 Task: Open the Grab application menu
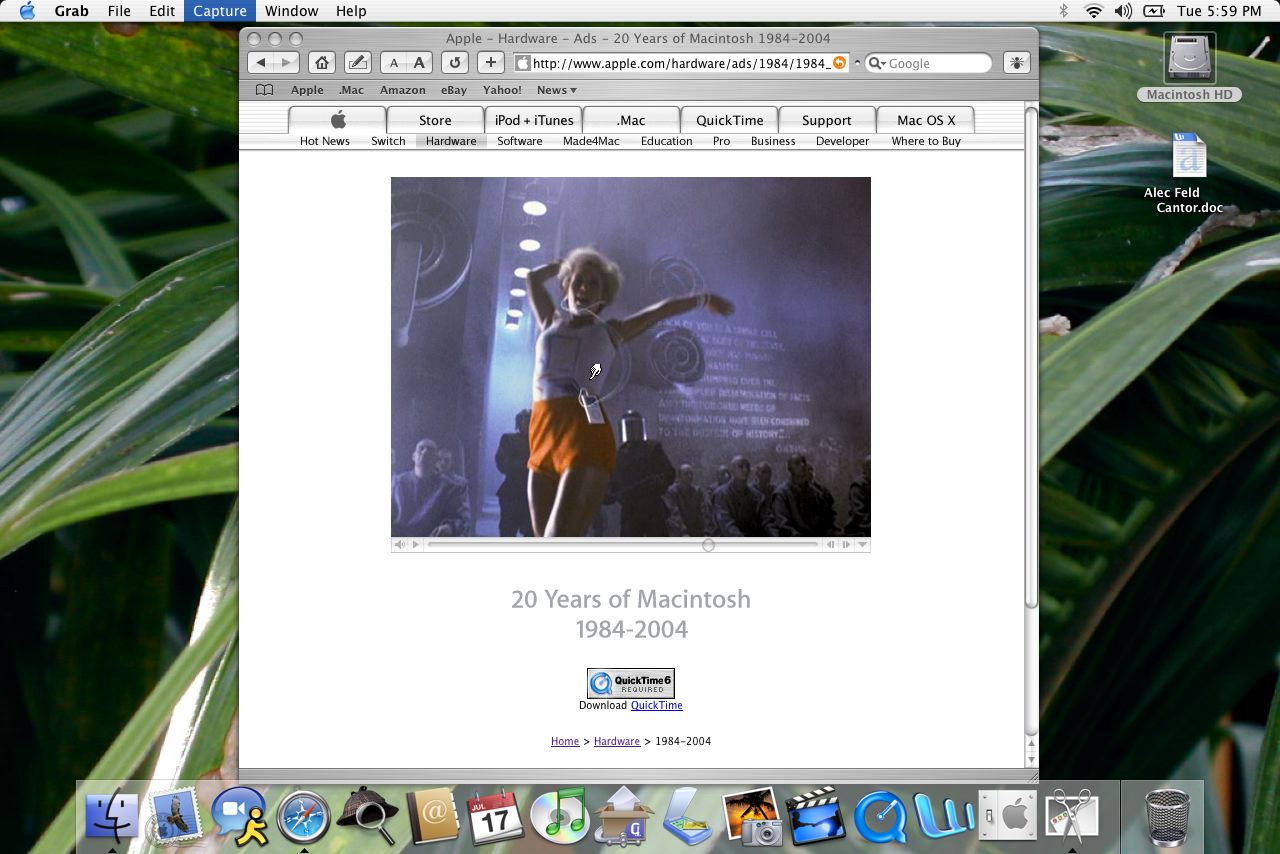point(71,11)
